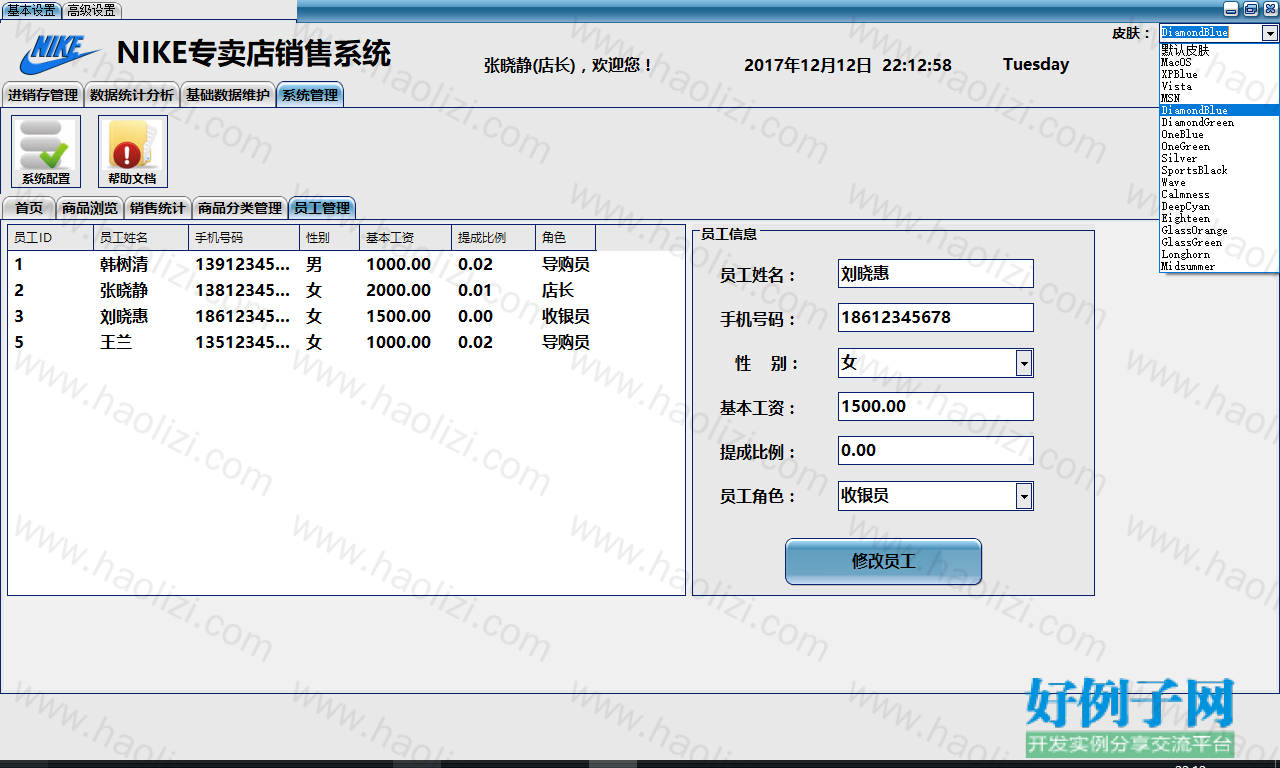The width and height of the screenshot is (1280, 768).
Task: Click the 提成比例 commission rate field
Action: 936,451
